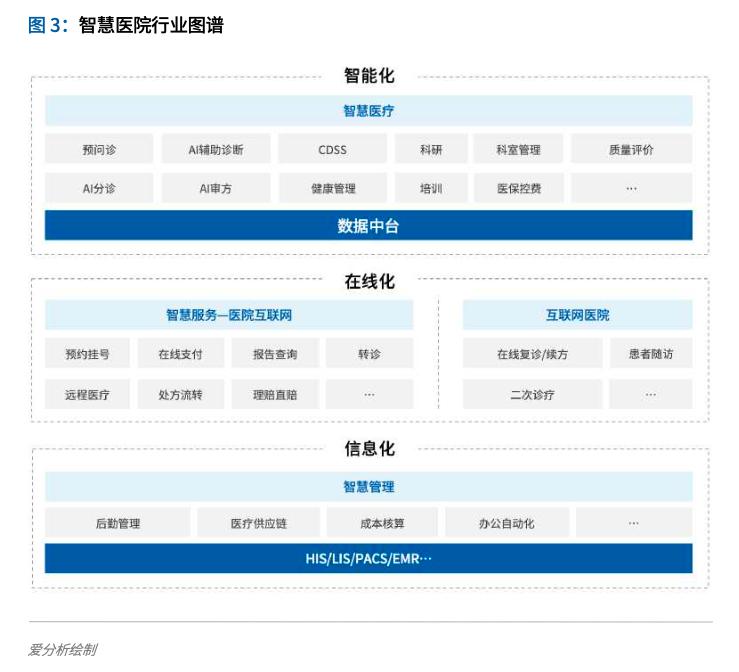This screenshot has width=739, height=672.
Task: Select the 预问诊 box
Action: click(99, 149)
